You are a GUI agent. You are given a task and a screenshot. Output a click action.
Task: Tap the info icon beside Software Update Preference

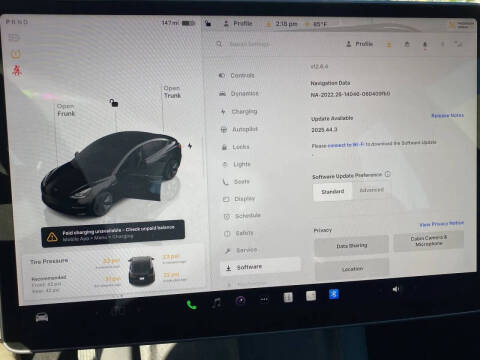pyautogui.click(x=388, y=174)
